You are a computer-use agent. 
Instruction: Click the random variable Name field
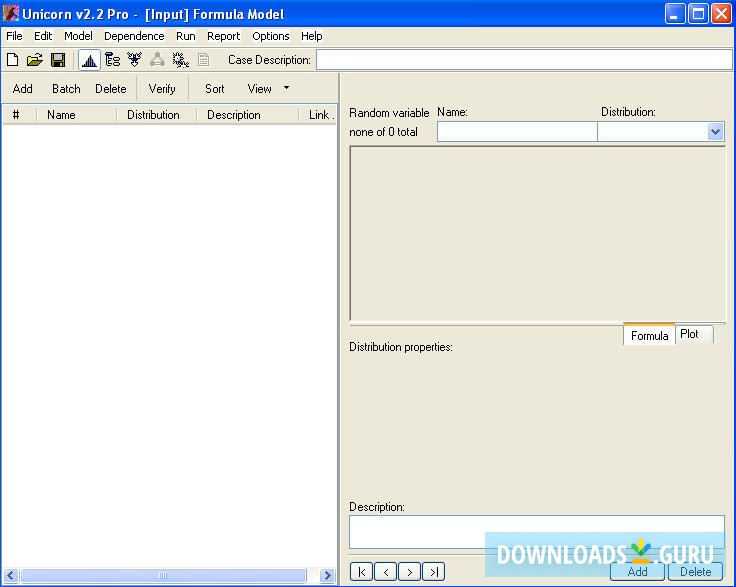pyautogui.click(x=517, y=132)
